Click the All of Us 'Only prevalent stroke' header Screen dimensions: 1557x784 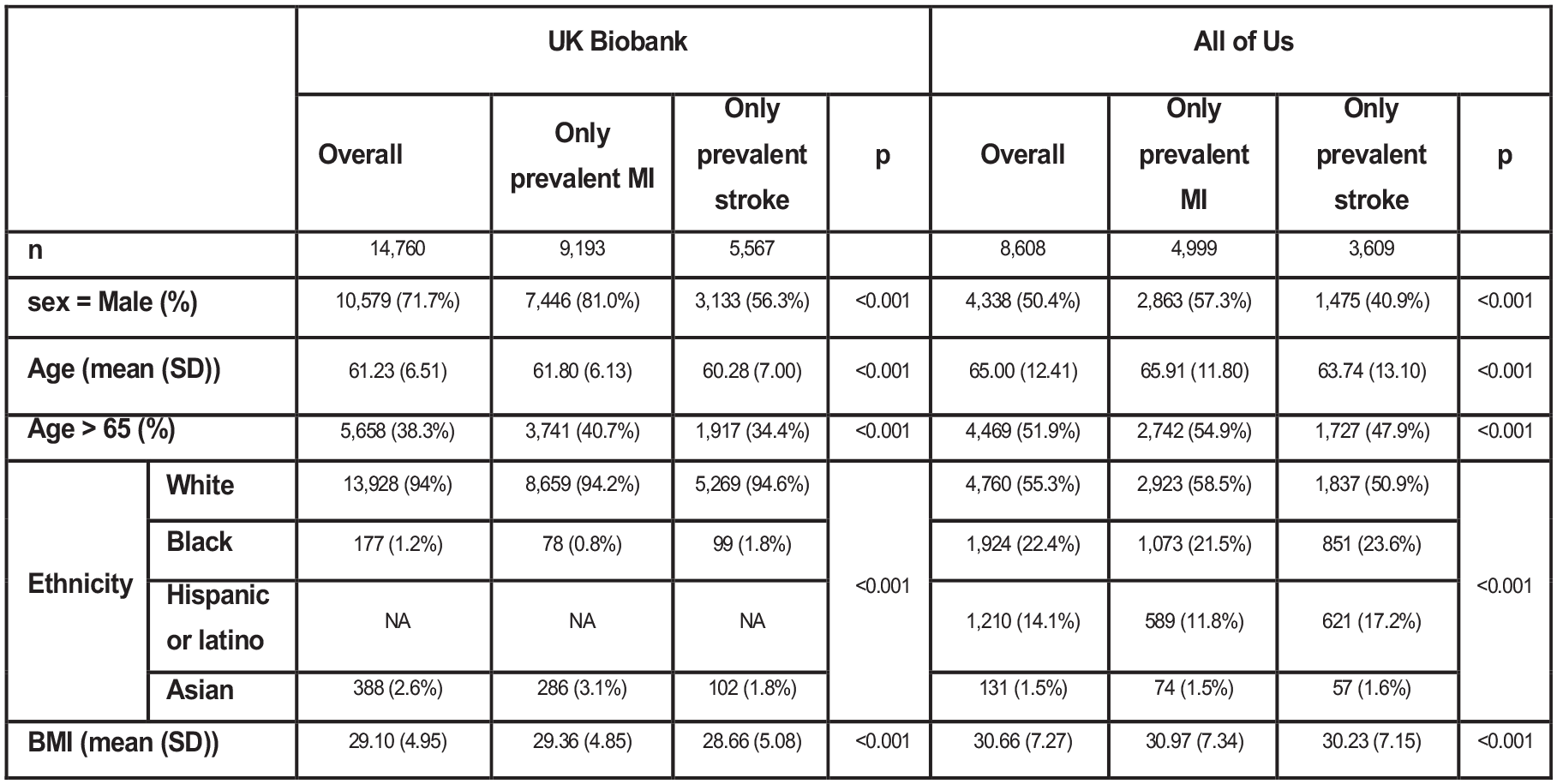click(x=1371, y=154)
